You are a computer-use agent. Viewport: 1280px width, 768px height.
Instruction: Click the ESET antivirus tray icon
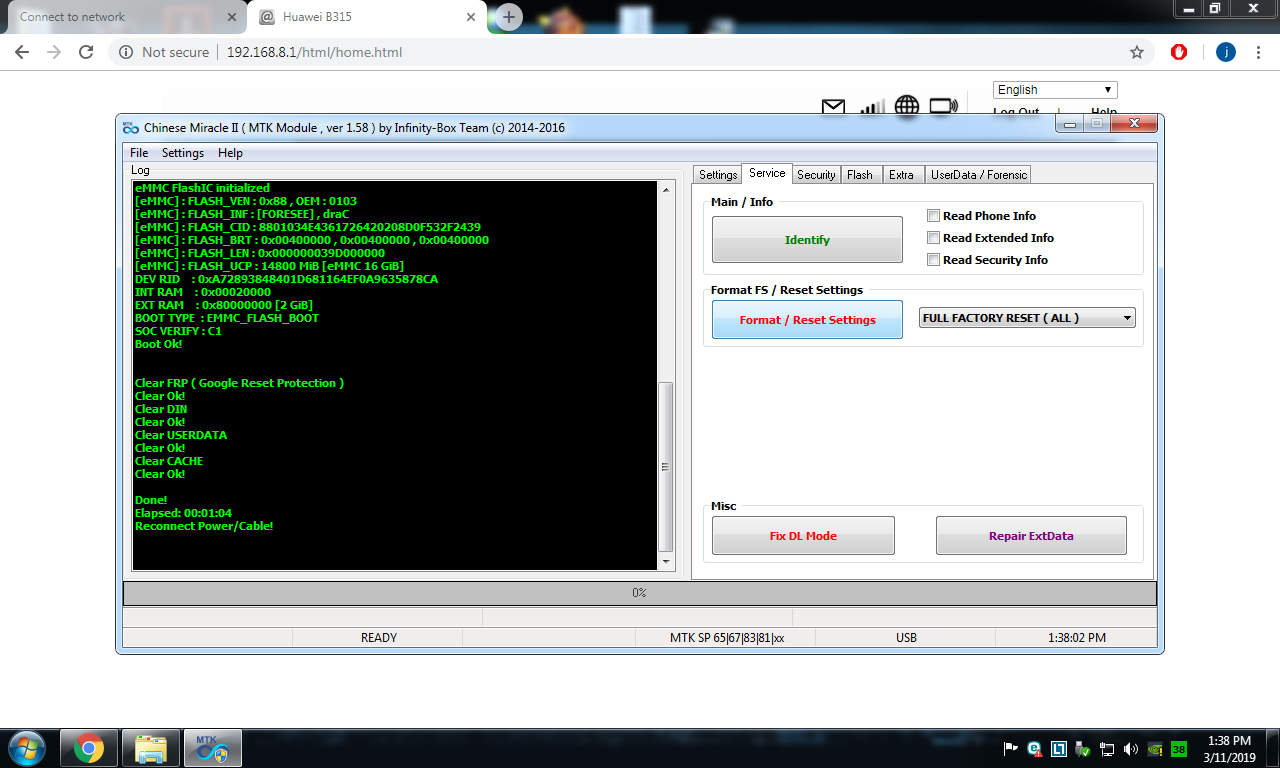click(x=1034, y=748)
